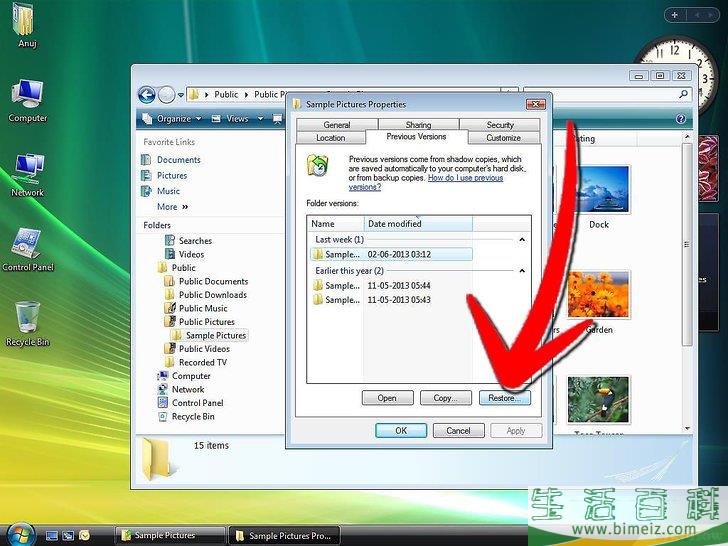Select version dated 02-06-2013 03:12
Viewport: 728px width, 546px height.
tap(391, 254)
